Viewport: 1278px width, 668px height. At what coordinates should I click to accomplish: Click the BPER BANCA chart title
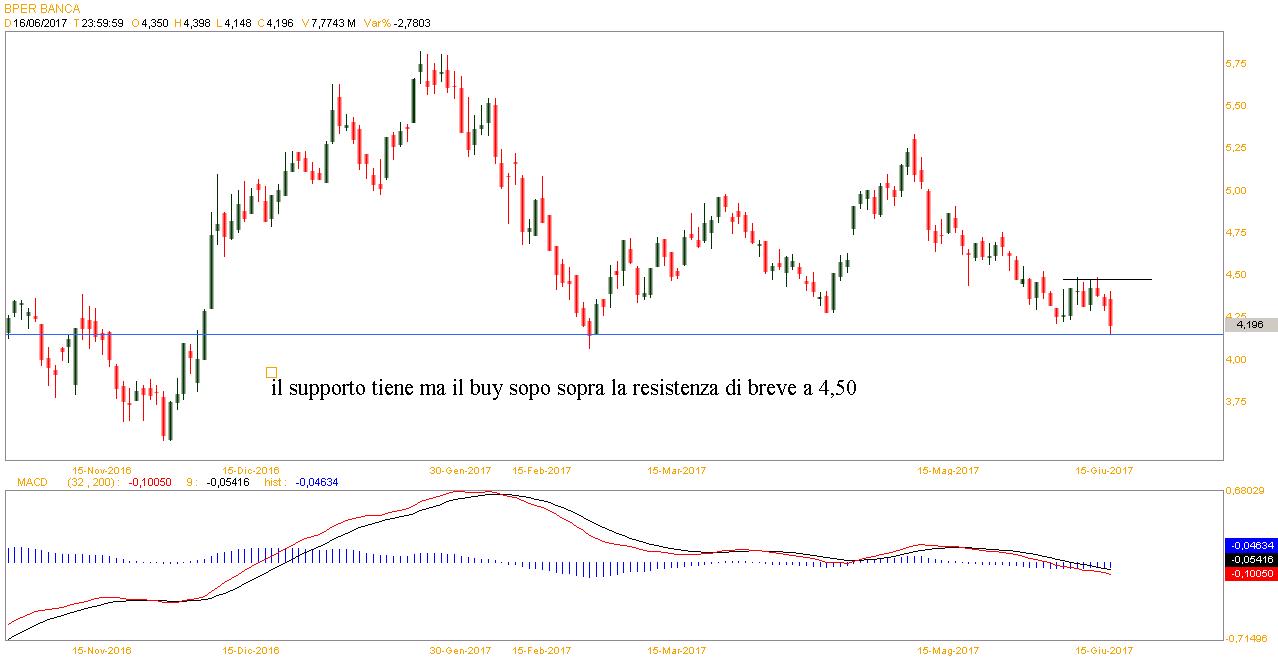[x=42, y=8]
